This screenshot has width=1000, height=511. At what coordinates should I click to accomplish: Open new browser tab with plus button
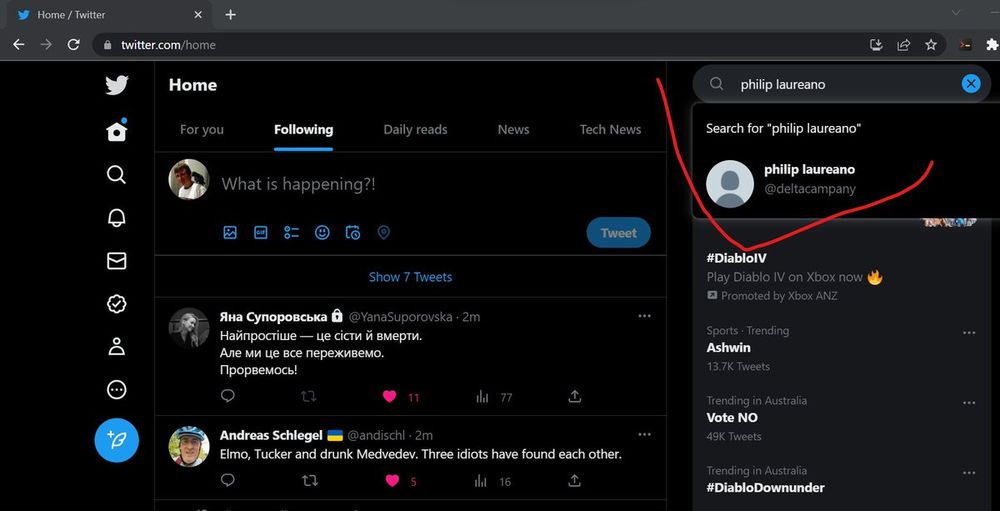(231, 15)
